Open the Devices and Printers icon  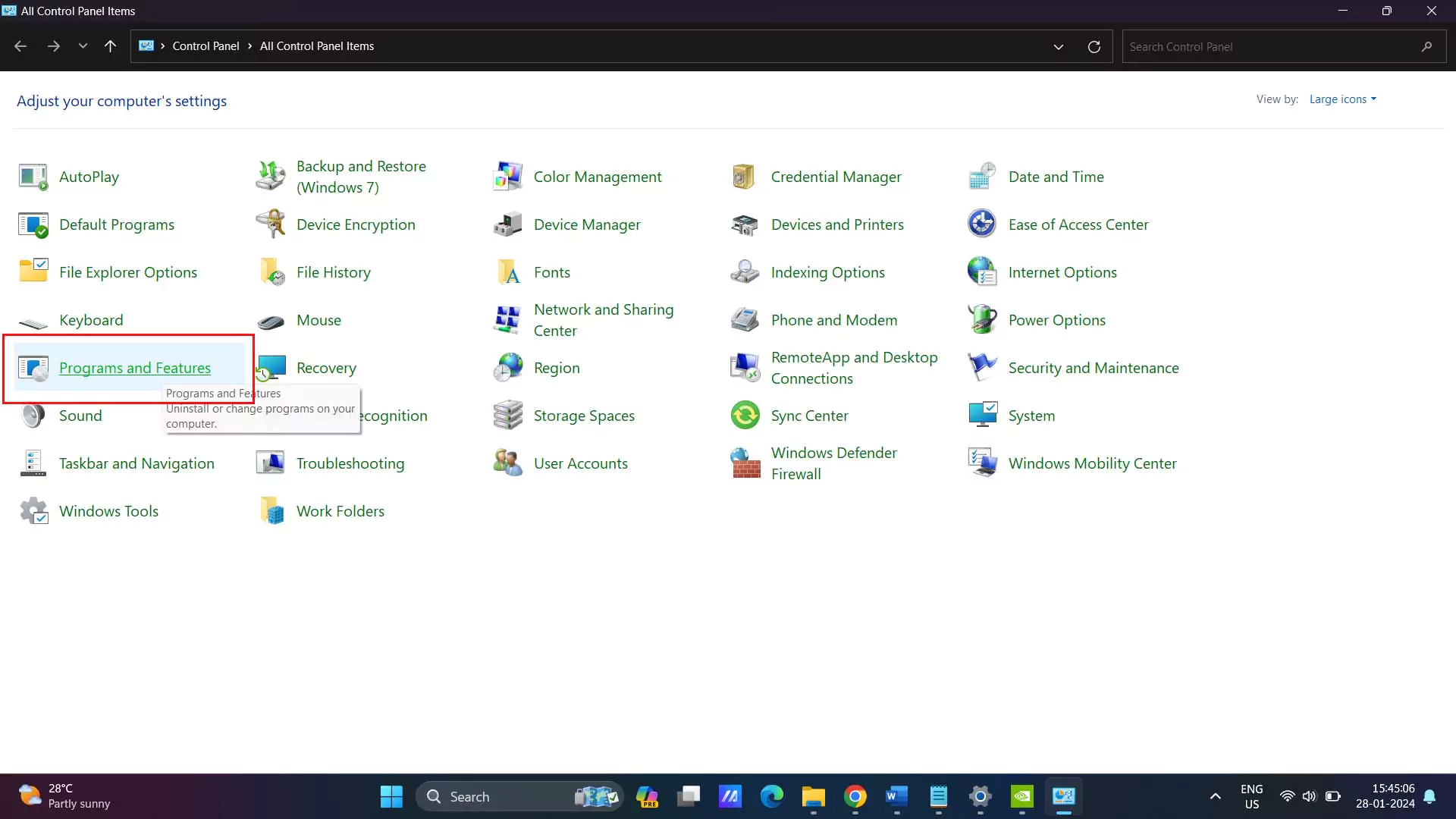pyautogui.click(x=745, y=224)
